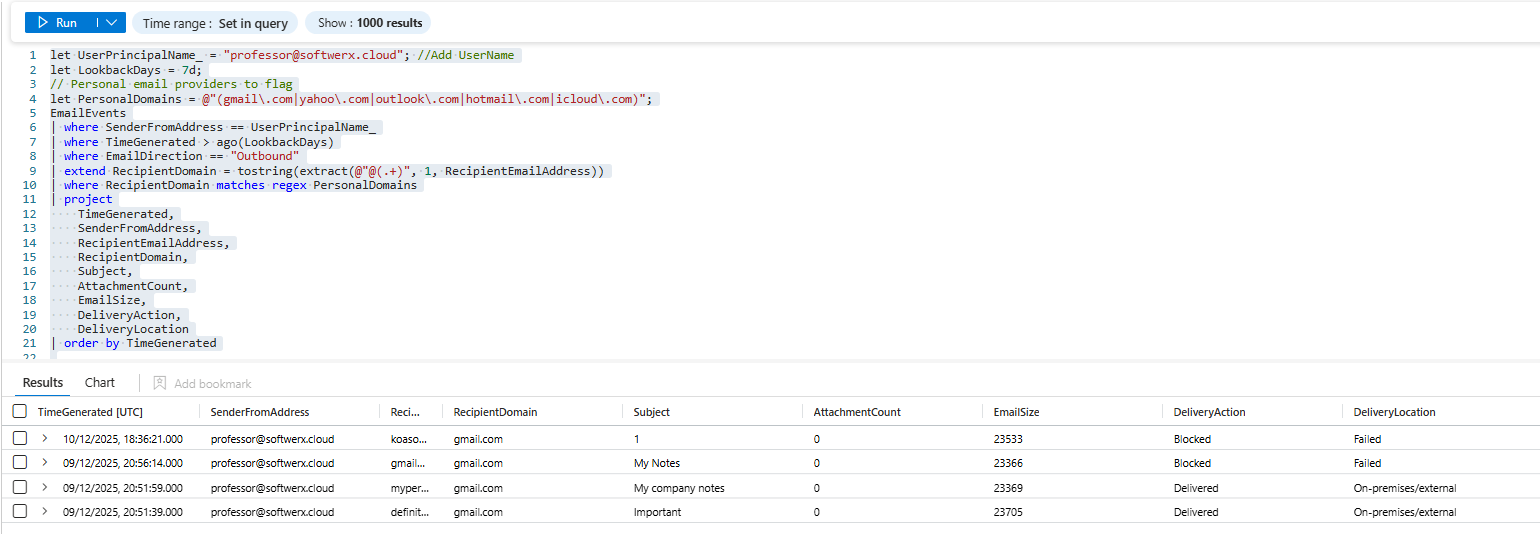The width and height of the screenshot is (1540, 534).
Task: Open the Run button dropdown arrow
Action: [112, 23]
